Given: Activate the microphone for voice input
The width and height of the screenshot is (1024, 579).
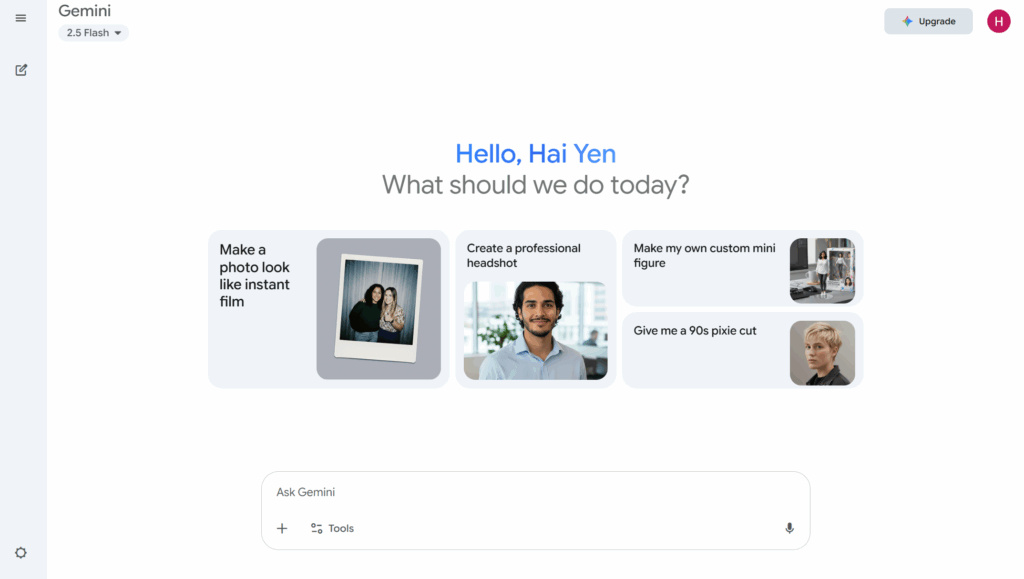Looking at the screenshot, I should tap(789, 528).
